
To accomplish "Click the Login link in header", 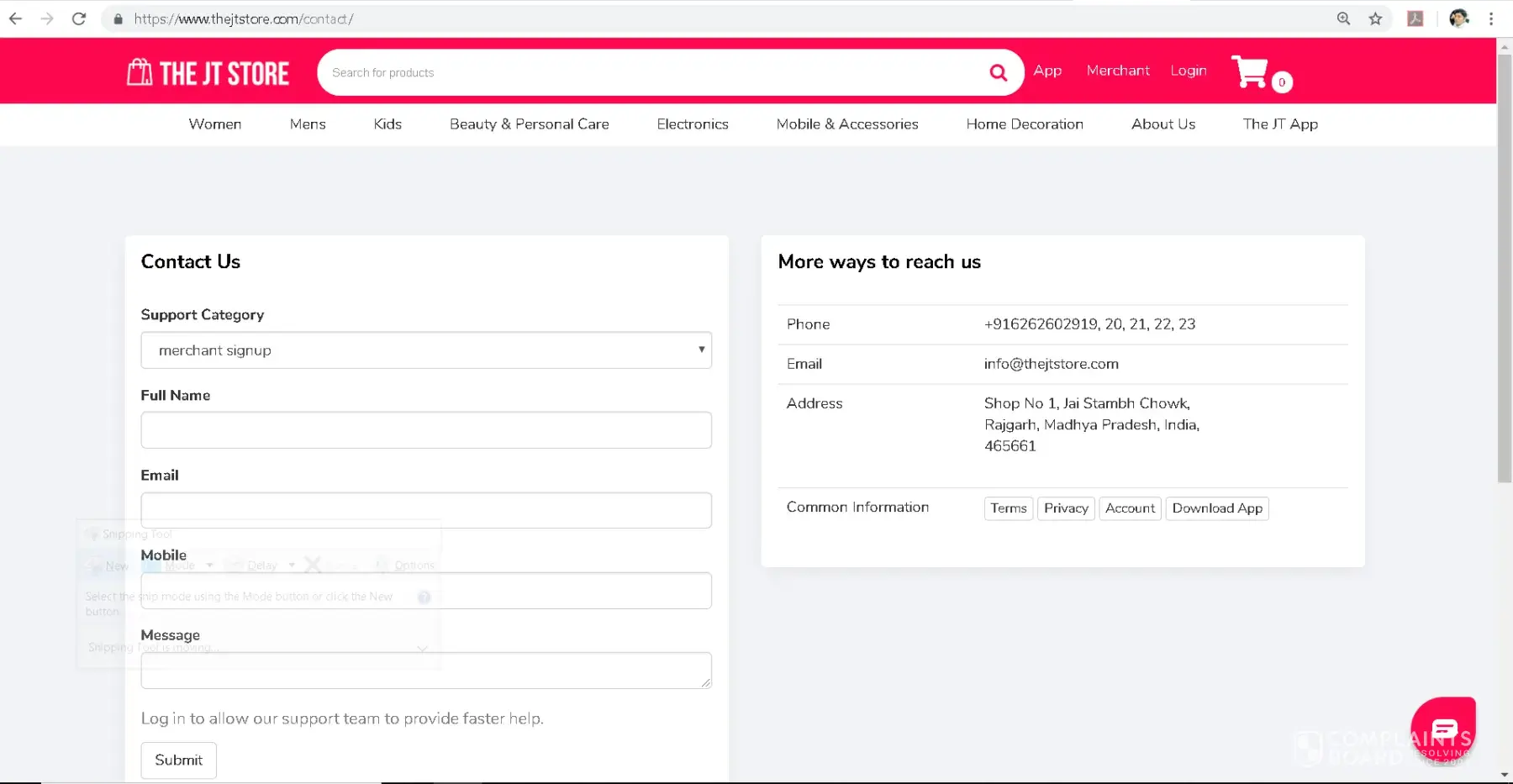I will pos(1189,71).
